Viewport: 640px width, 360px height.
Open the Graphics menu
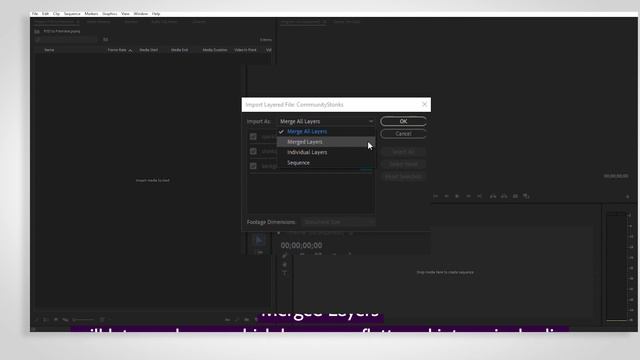pyautogui.click(x=110, y=14)
